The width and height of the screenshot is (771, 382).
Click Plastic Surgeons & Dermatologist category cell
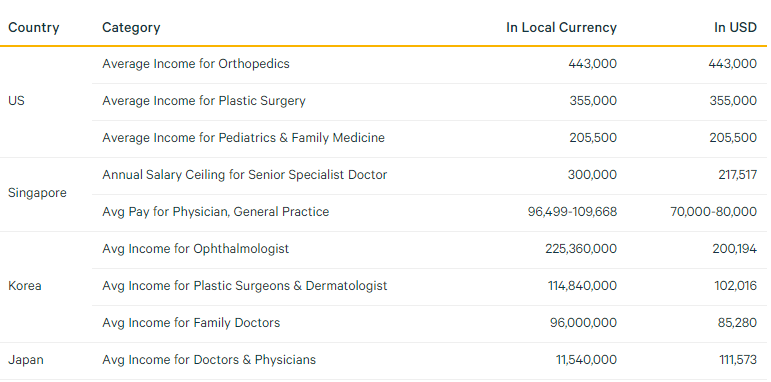click(x=244, y=286)
